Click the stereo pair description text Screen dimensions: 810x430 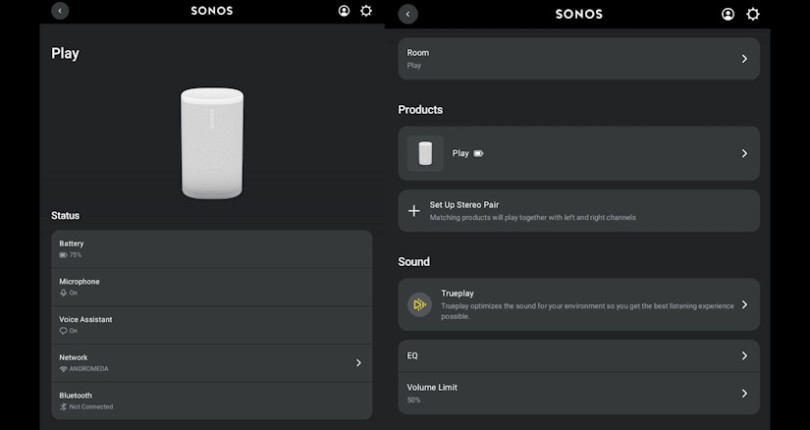(533, 218)
